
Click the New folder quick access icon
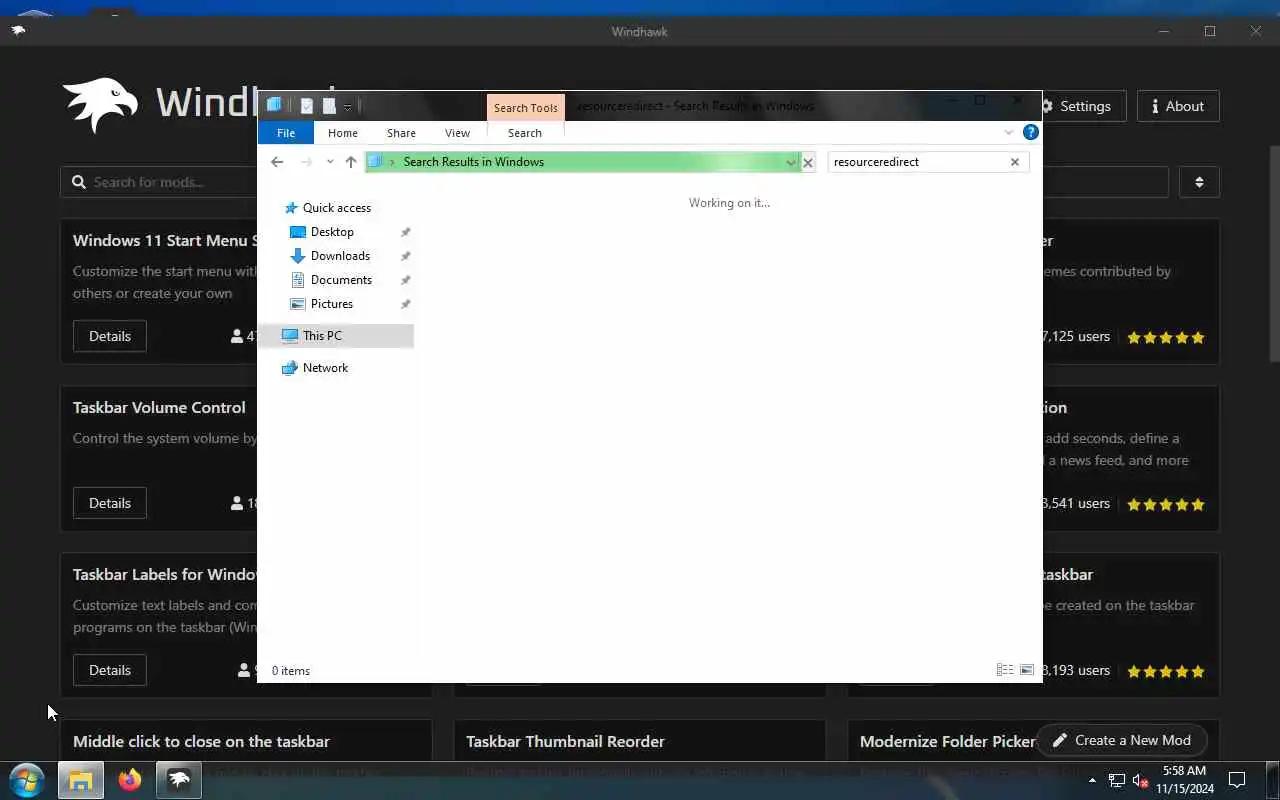[328, 106]
